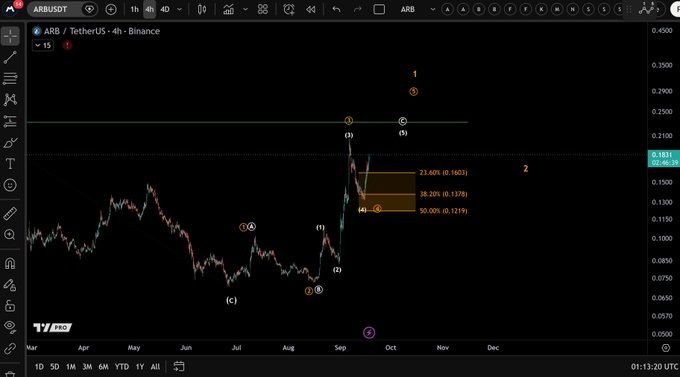Click the diamond icon in symbol box
Screen dimensions: 680x377
(89, 9)
